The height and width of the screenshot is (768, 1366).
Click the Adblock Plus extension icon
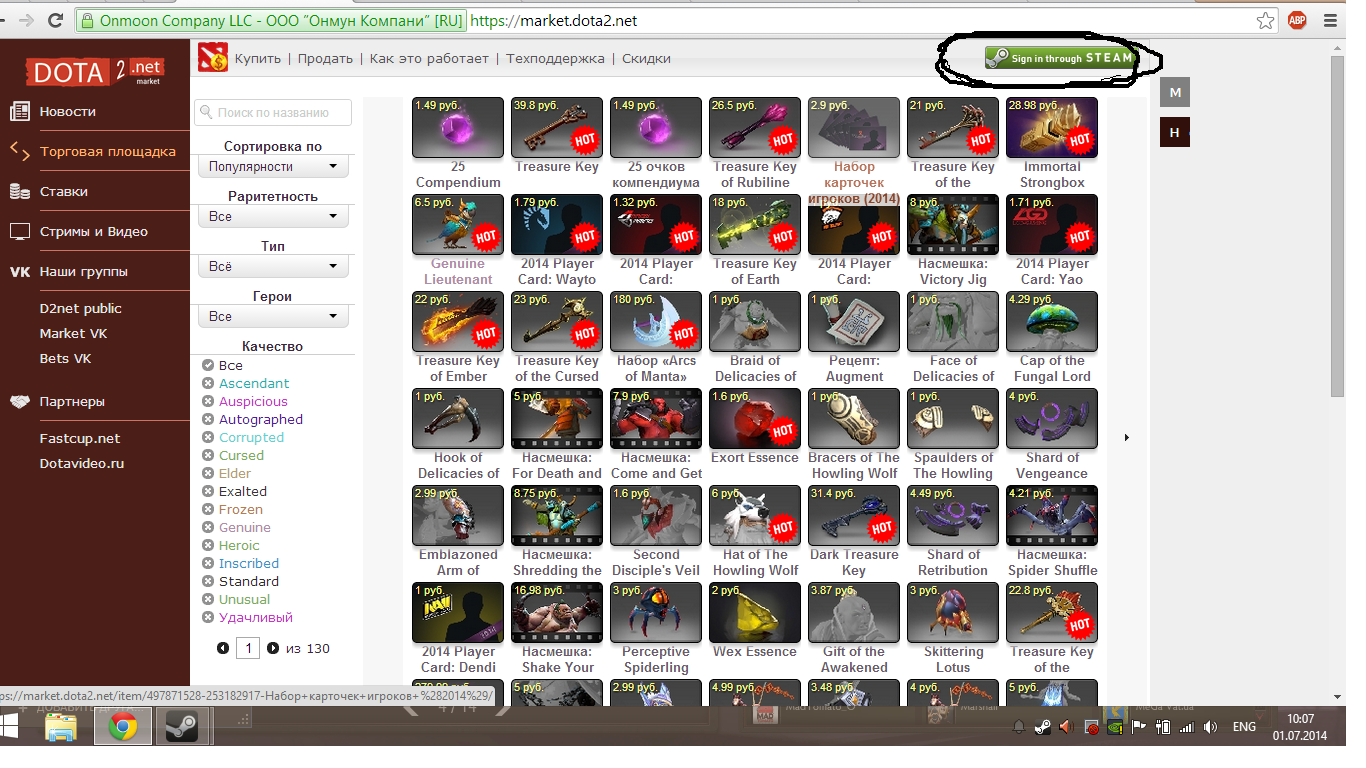(1297, 20)
